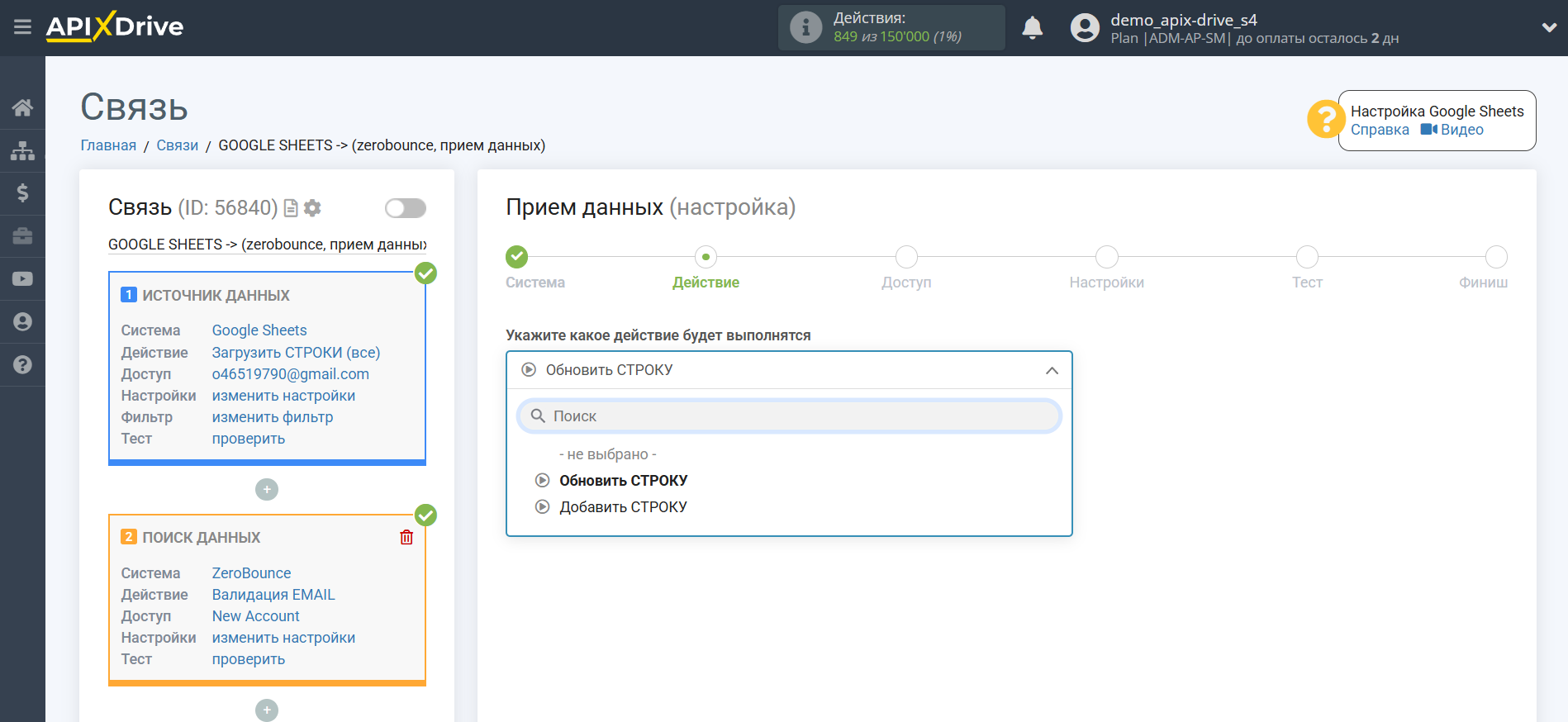Select the Добавить СТРОКУ option
The image size is (1568, 722).
pos(623,507)
